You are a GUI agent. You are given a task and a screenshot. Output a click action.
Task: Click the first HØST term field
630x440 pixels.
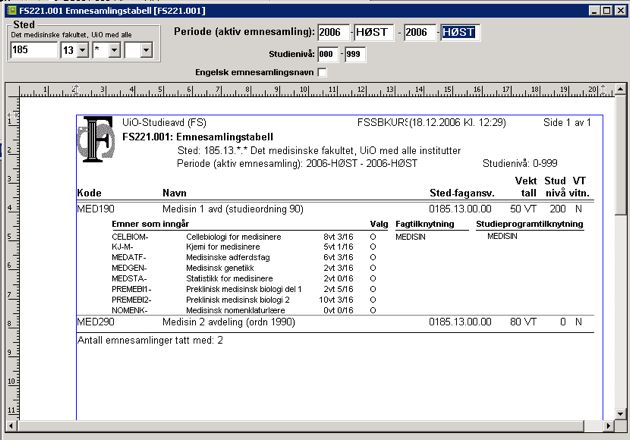pyautogui.click(x=374, y=32)
